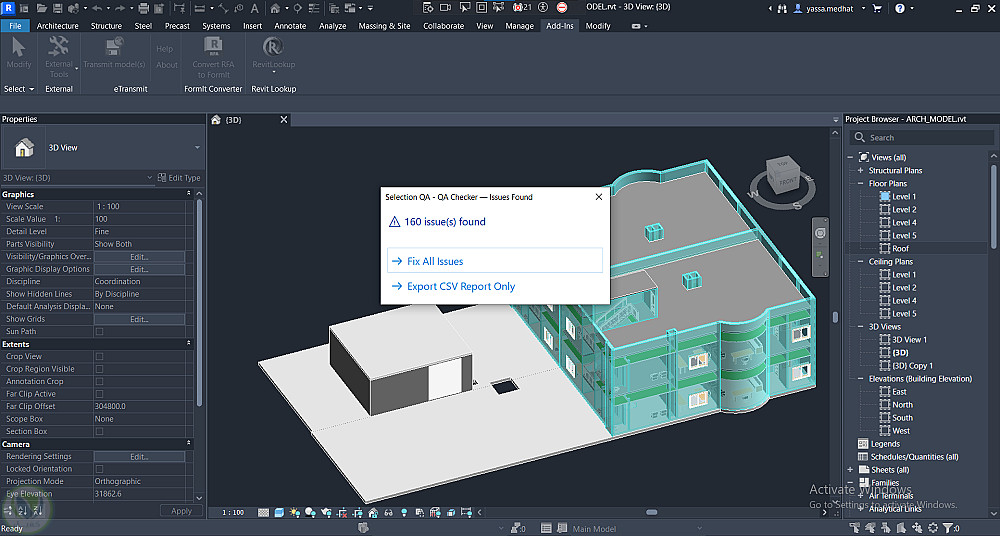This screenshot has width=1000, height=536.
Task: Expand the Structural Plans tree node
Action: coord(860,171)
